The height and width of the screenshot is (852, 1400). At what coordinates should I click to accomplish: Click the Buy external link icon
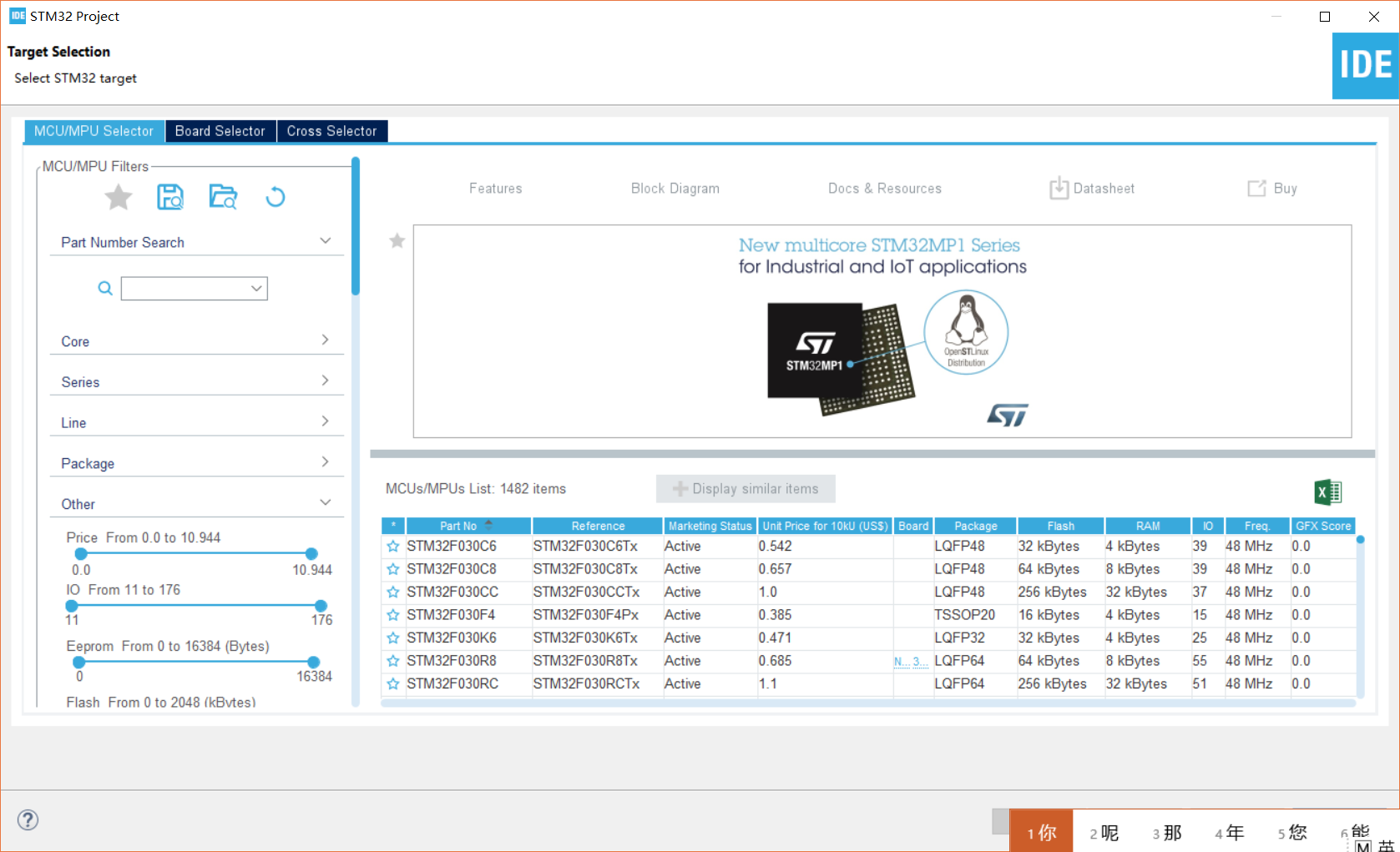click(x=1256, y=188)
